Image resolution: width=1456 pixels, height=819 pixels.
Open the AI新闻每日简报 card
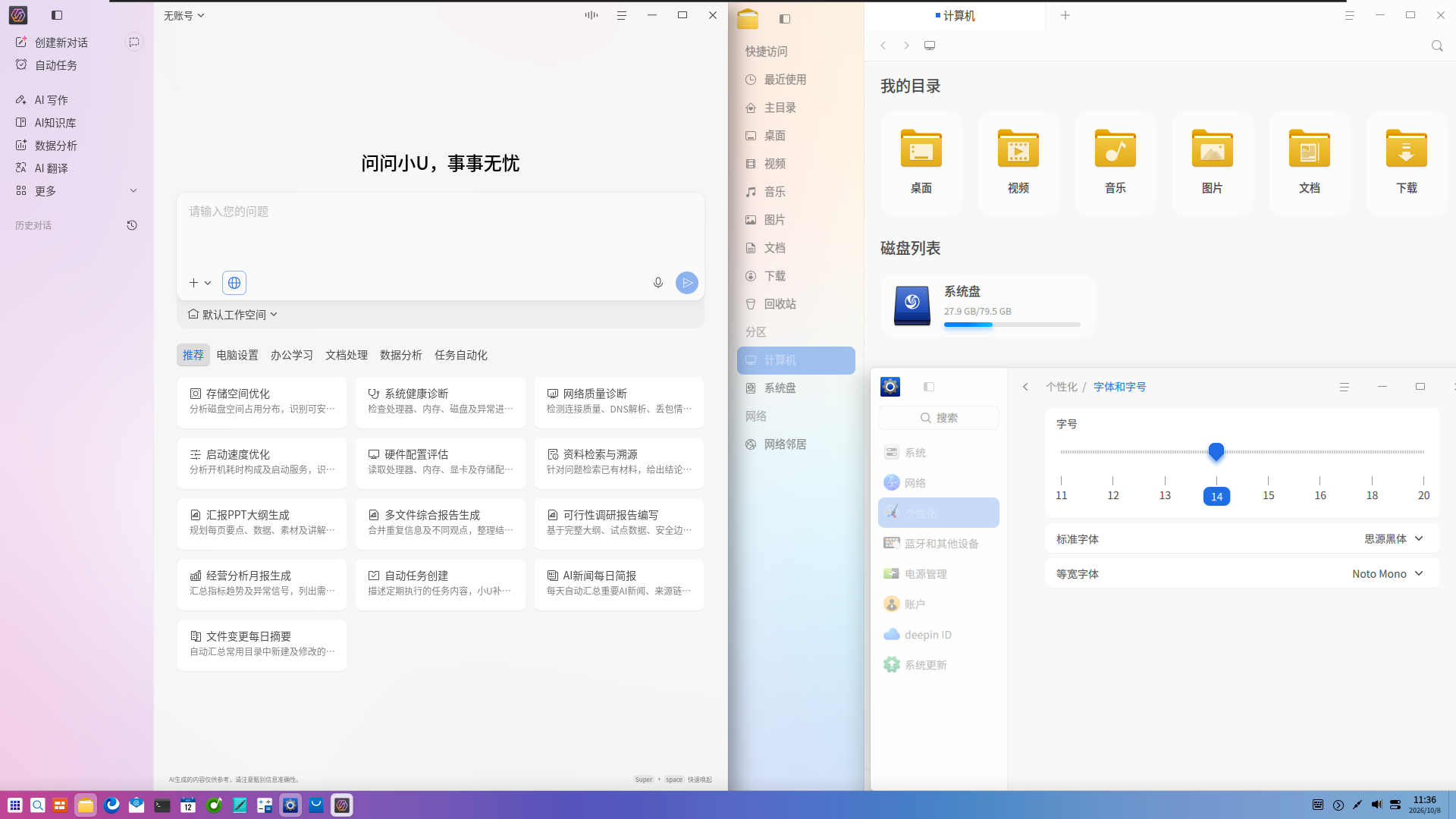coord(619,584)
